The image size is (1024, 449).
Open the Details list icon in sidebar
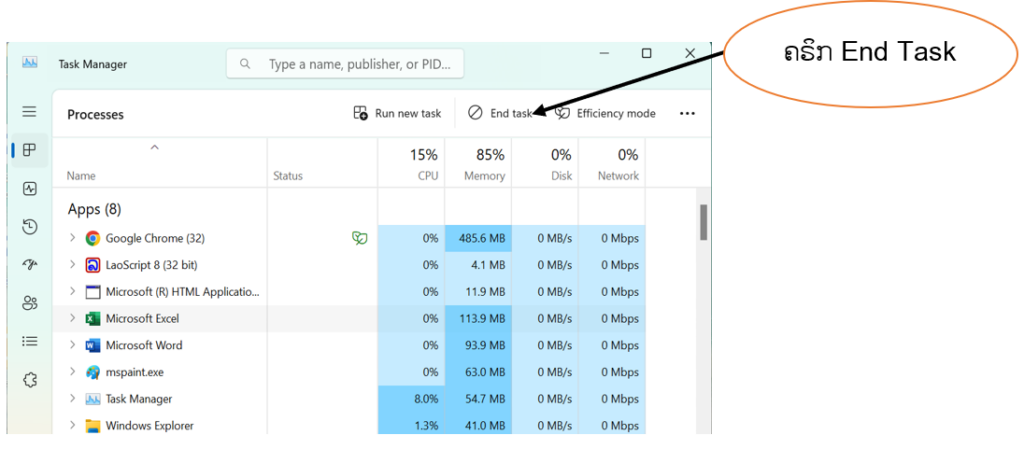30,341
